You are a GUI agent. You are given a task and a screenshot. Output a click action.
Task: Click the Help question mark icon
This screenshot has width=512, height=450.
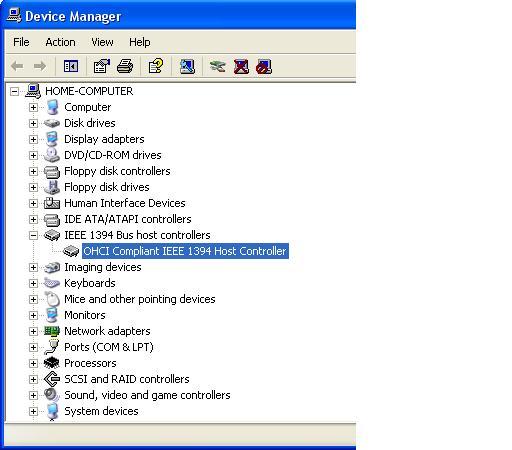point(156,66)
